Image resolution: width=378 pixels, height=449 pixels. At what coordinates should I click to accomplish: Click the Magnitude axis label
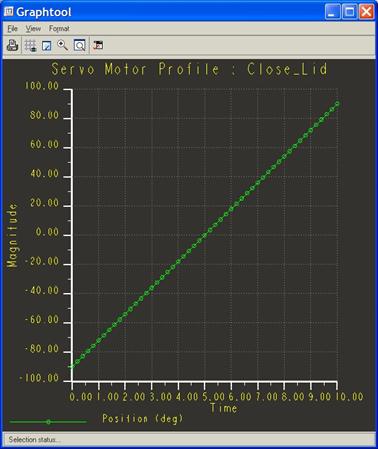click(x=12, y=235)
